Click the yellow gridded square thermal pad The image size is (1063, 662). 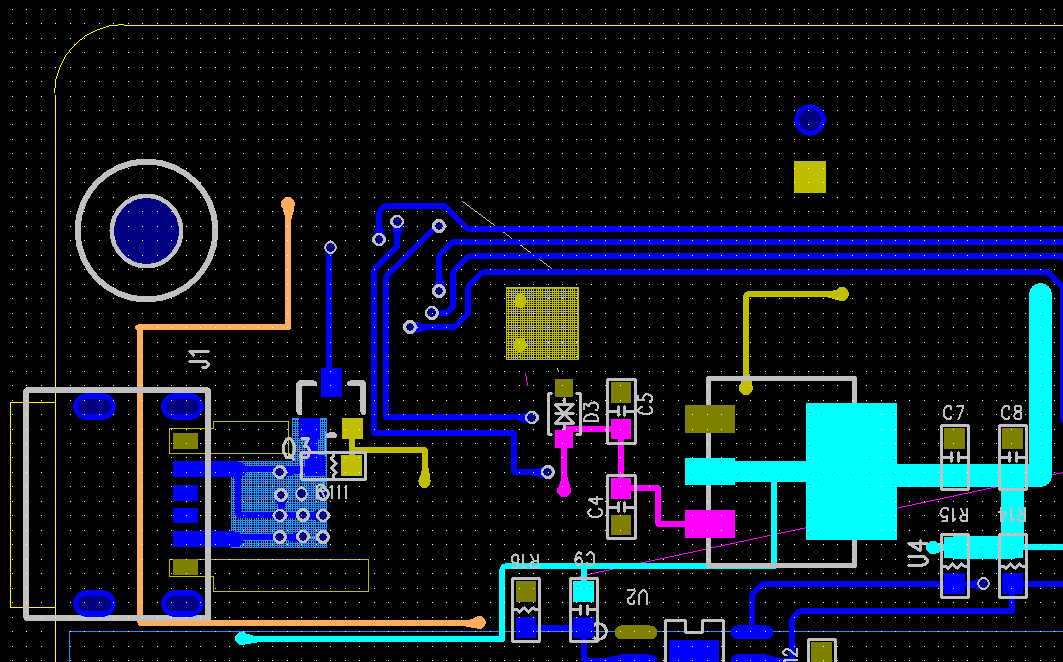coord(542,323)
